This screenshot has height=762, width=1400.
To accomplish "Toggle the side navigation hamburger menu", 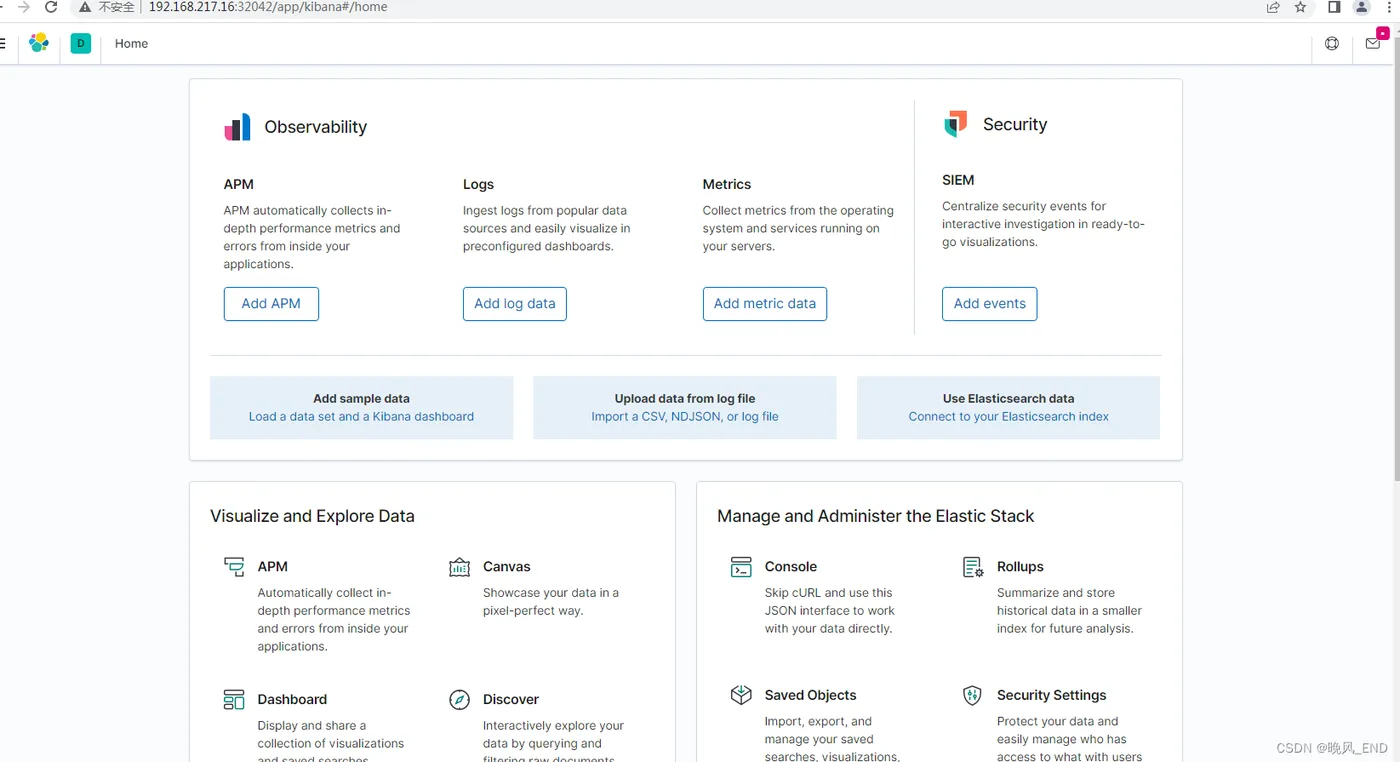I will [3, 43].
